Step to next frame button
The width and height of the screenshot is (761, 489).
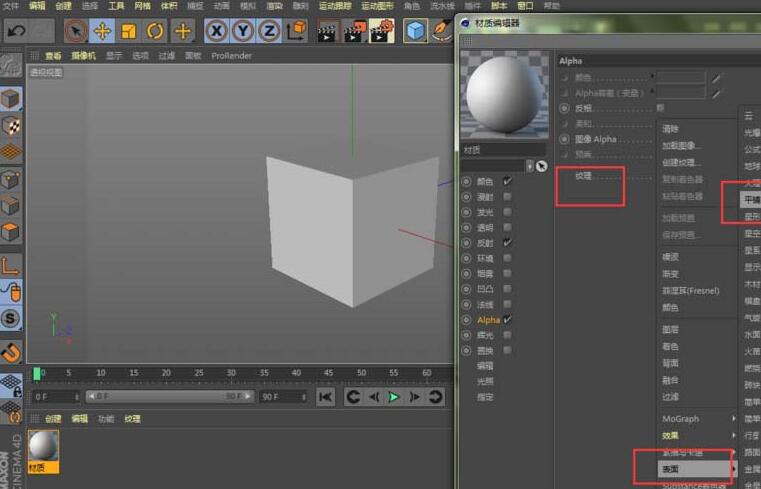pyautogui.click(x=414, y=397)
